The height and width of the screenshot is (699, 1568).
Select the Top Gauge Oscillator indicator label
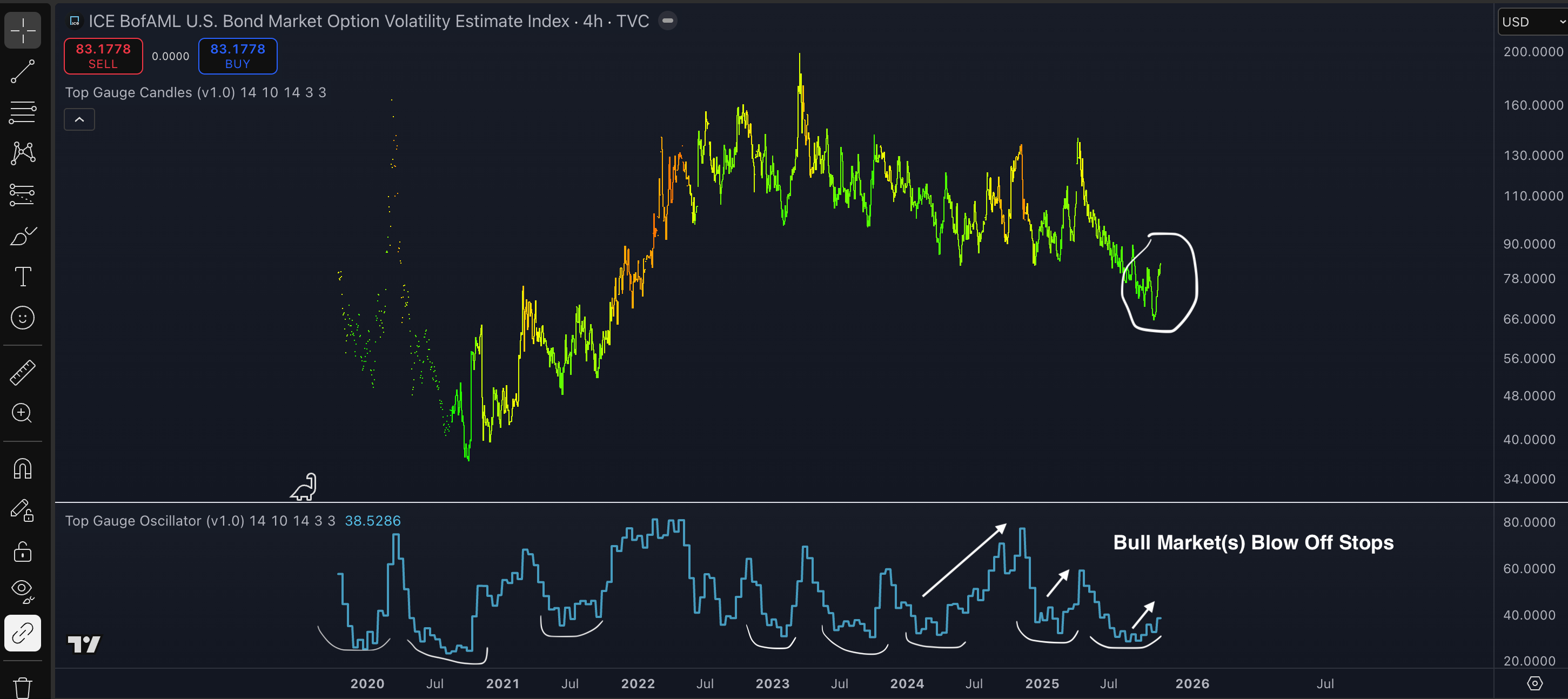click(x=200, y=521)
